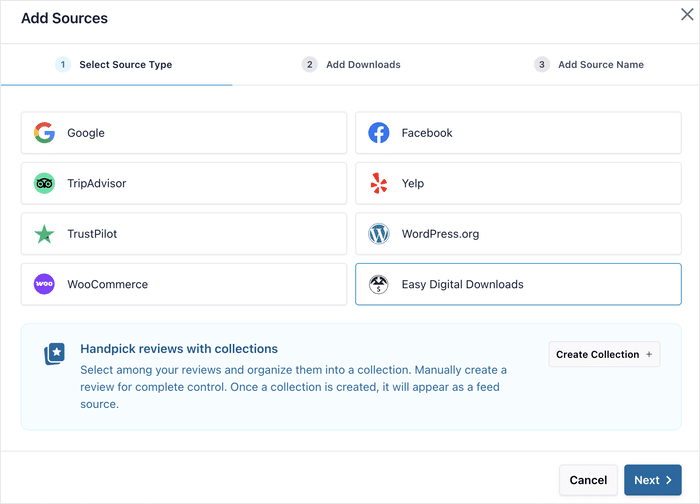The height and width of the screenshot is (504, 700).
Task: Cancel adding sources
Action: click(x=588, y=480)
